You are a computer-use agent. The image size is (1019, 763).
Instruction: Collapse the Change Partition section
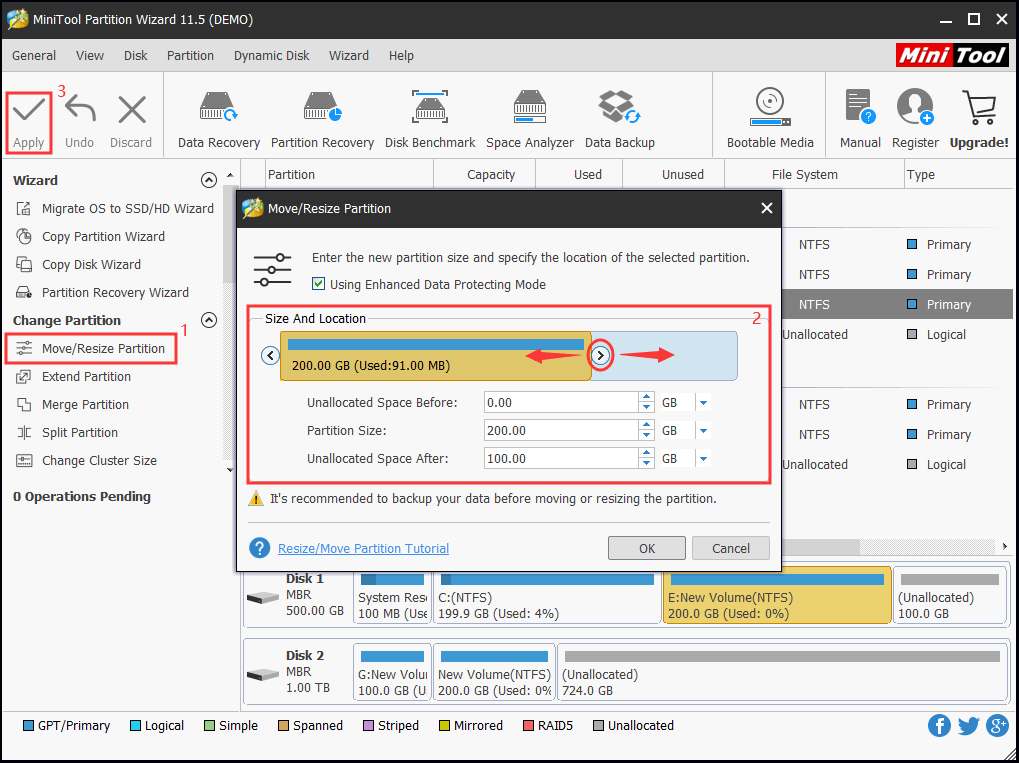[x=209, y=320]
